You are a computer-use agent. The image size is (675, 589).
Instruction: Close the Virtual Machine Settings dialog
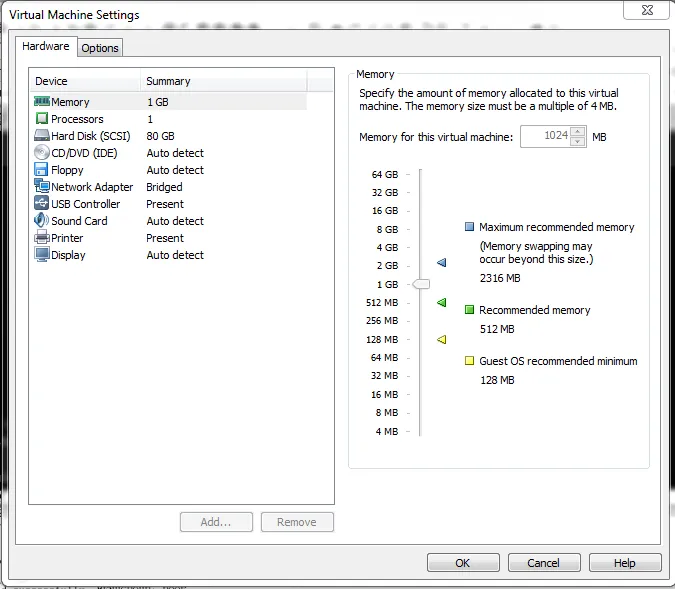tap(647, 10)
